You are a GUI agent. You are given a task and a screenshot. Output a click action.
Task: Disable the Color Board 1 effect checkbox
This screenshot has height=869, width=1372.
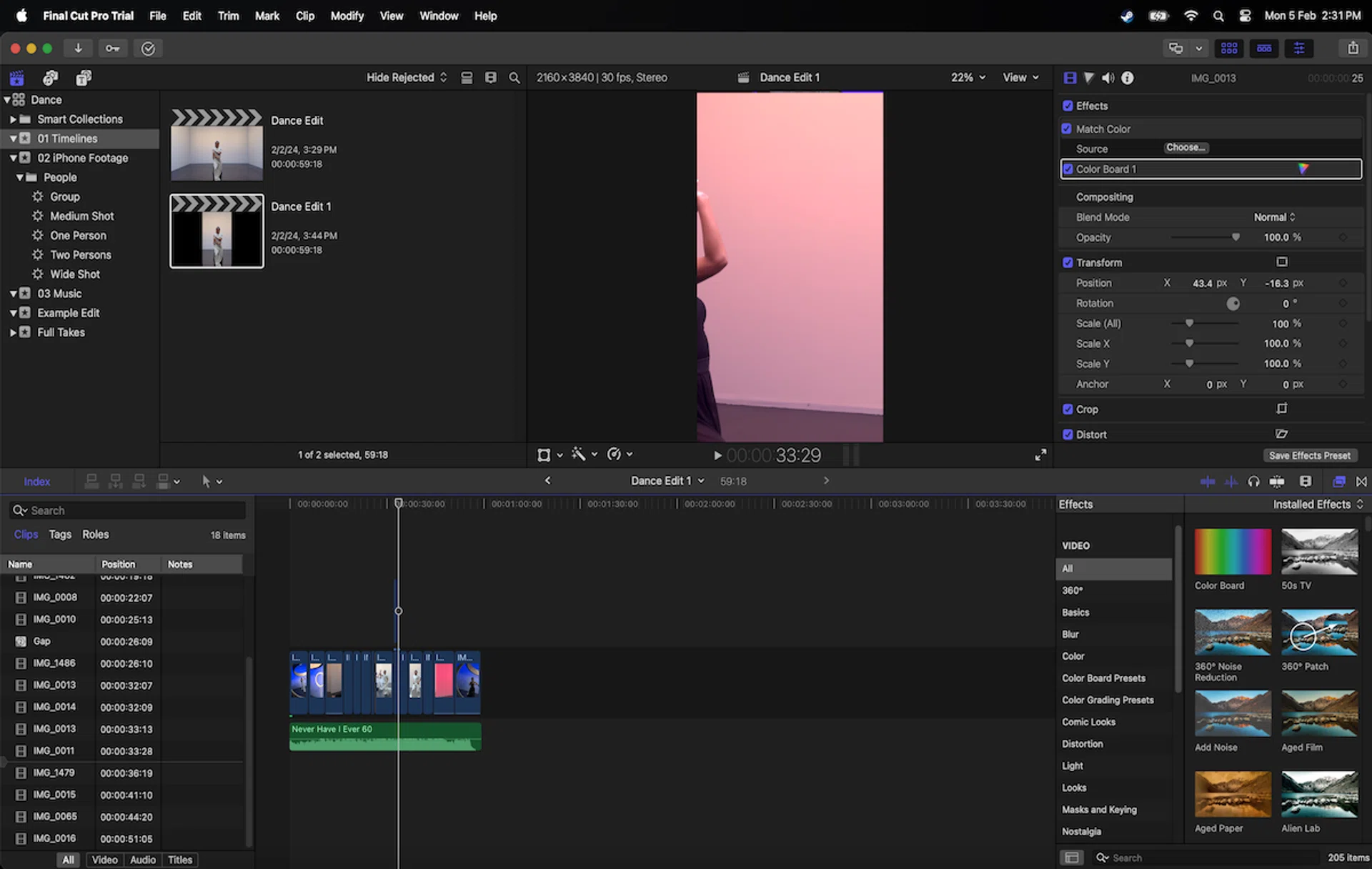coord(1069,169)
